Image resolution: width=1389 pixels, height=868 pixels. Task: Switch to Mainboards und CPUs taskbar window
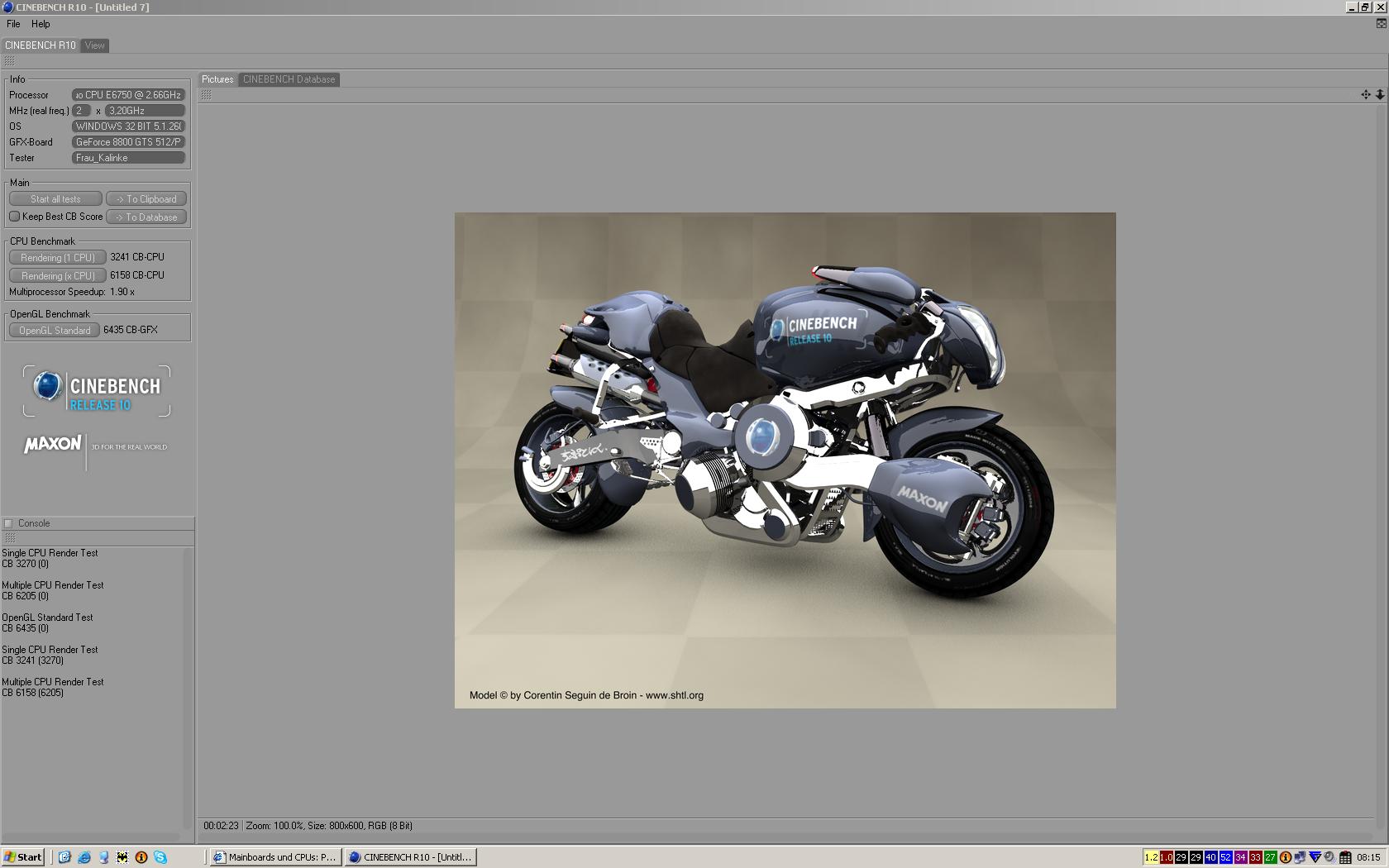[275, 857]
